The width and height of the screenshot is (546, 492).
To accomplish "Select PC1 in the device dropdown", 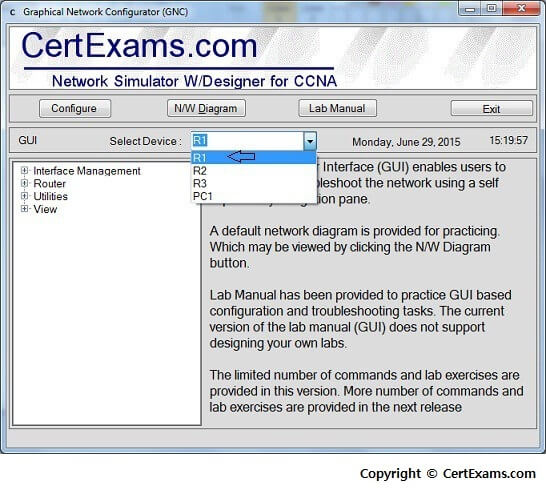I will point(254,196).
